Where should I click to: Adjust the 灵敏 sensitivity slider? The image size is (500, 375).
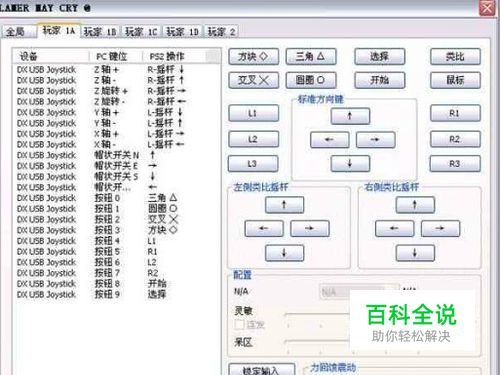317,314
